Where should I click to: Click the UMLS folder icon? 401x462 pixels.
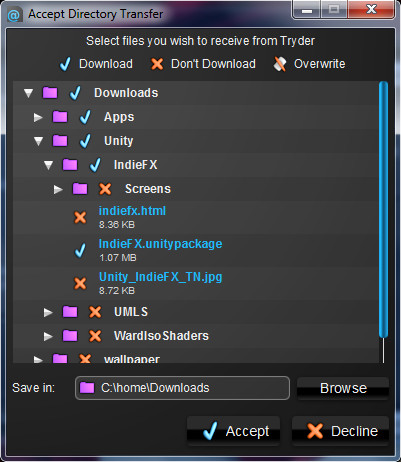[x=70, y=312]
